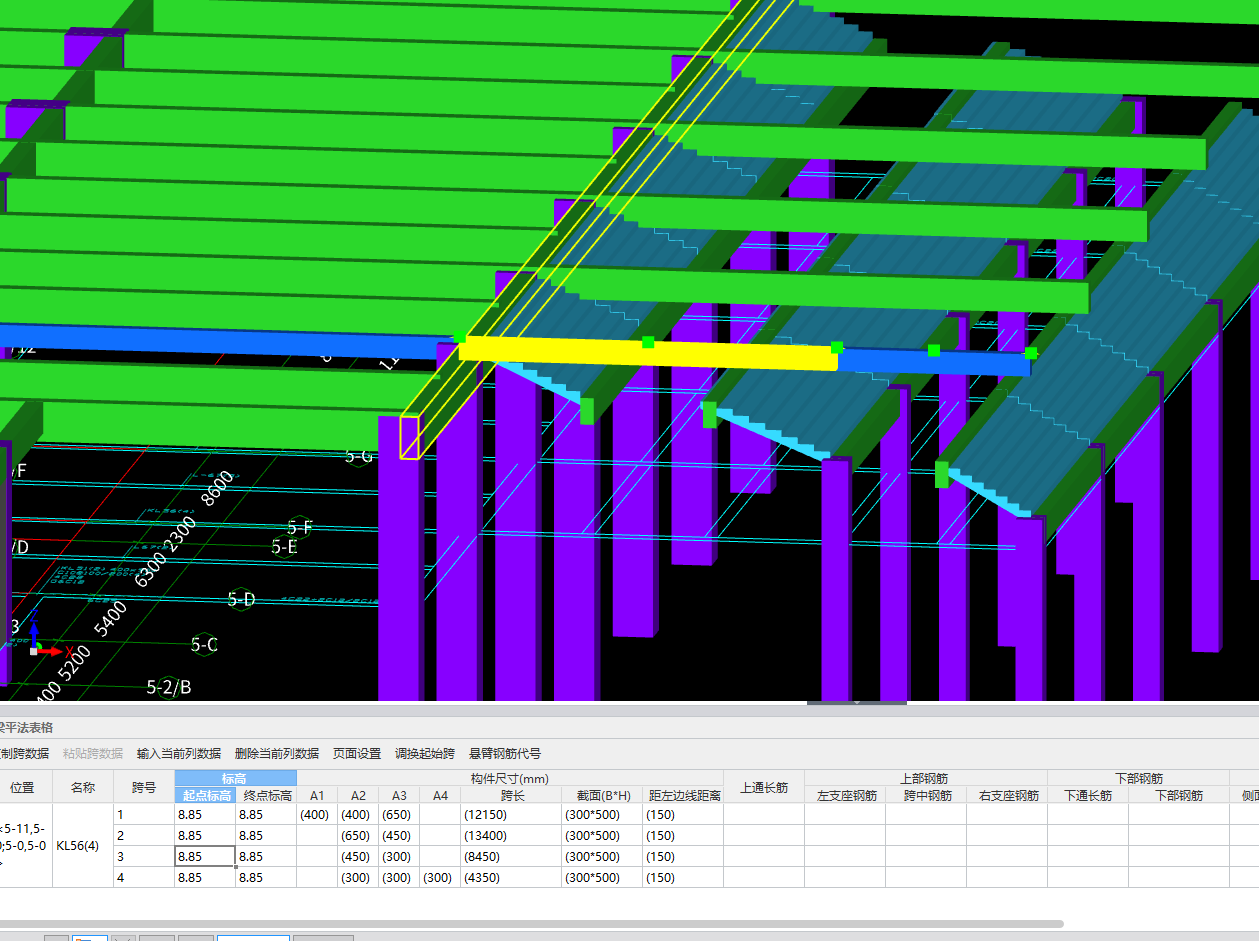This screenshot has width=1259, height=941.
Task: Click the 下部钢筋 sub-column header
Action: tap(1179, 795)
